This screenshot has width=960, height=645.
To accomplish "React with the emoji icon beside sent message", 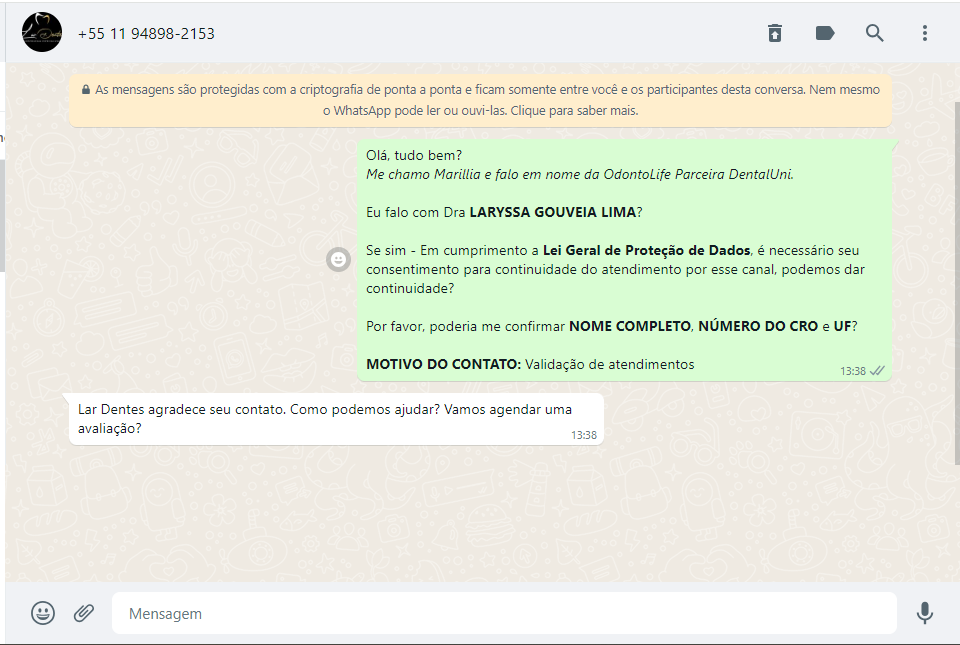I will [x=339, y=259].
